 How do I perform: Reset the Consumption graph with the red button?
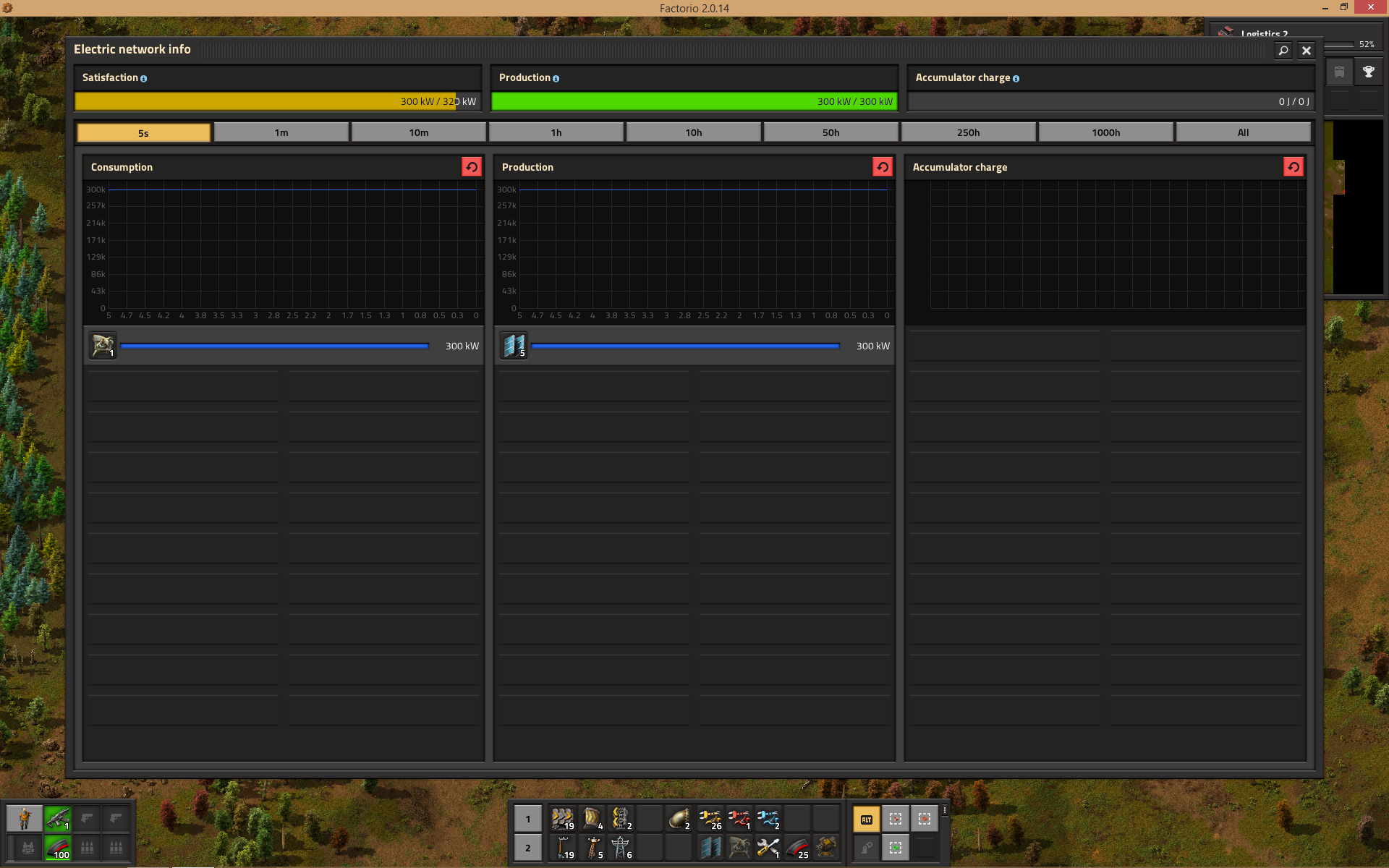471,167
